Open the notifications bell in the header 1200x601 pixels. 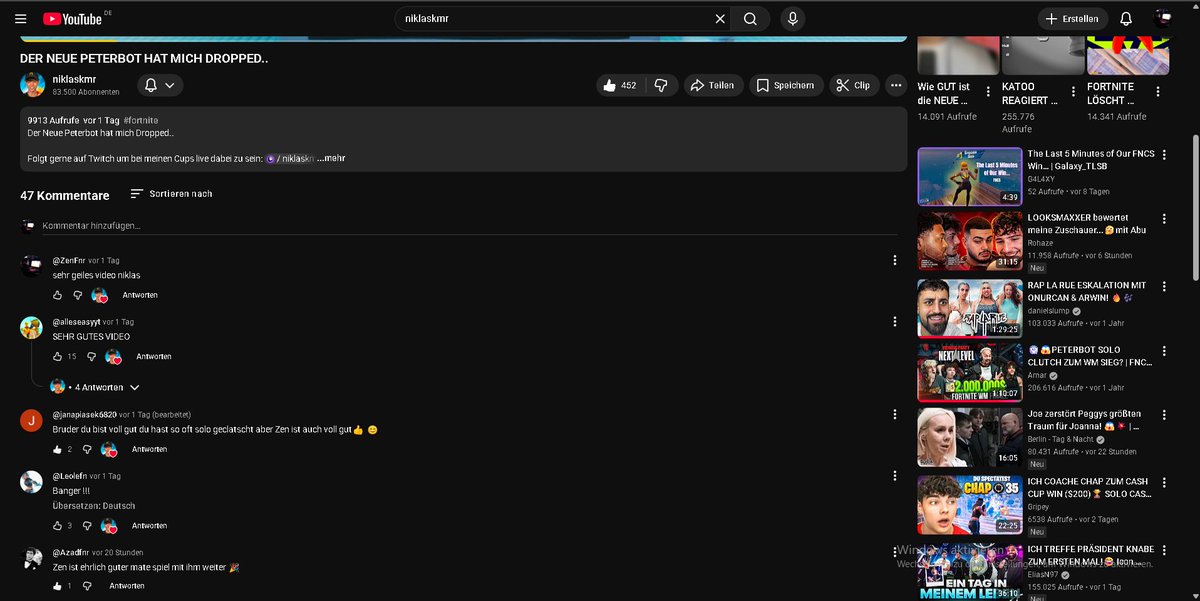pos(1126,19)
